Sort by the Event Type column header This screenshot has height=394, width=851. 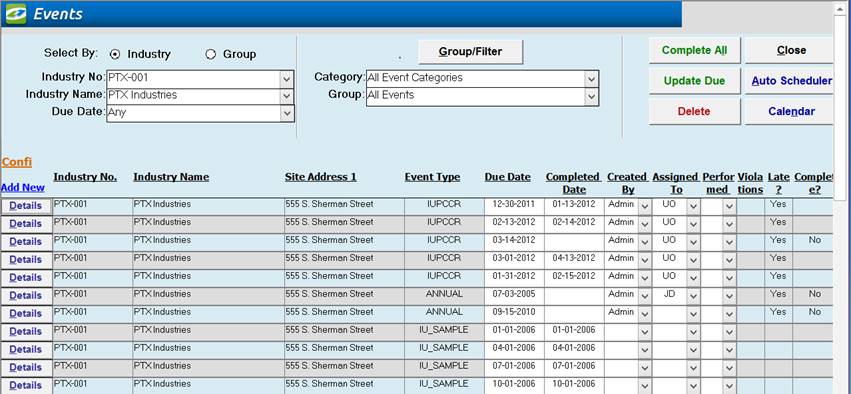(x=432, y=177)
